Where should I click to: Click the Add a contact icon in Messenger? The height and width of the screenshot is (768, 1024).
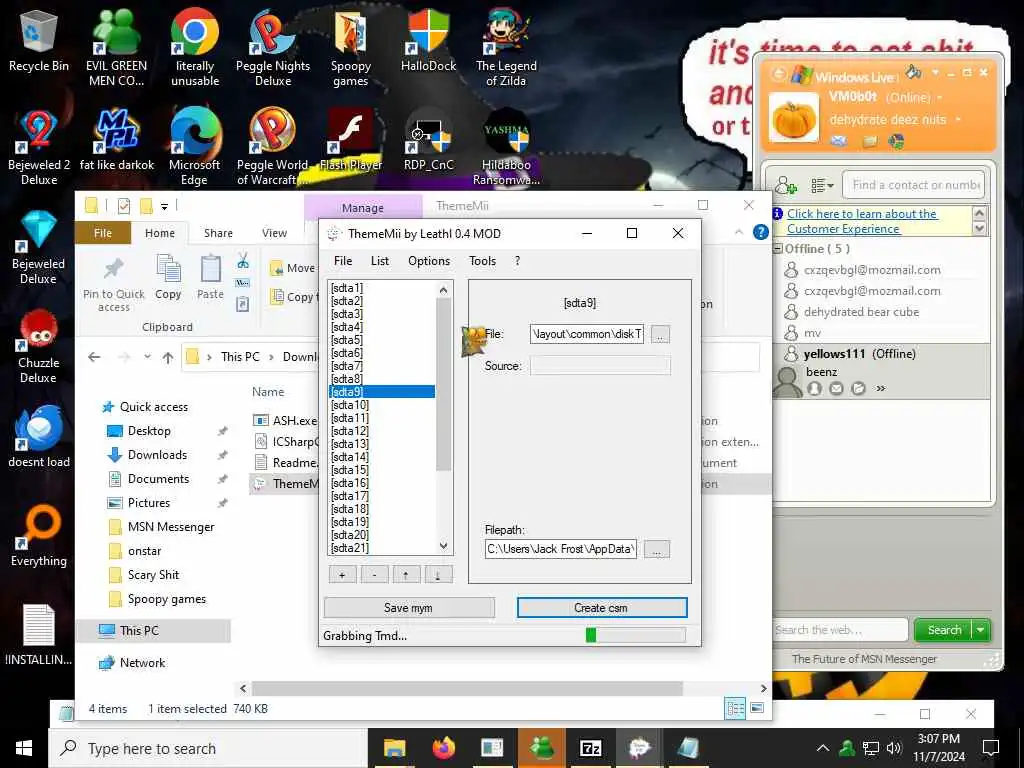pyautogui.click(x=786, y=185)
